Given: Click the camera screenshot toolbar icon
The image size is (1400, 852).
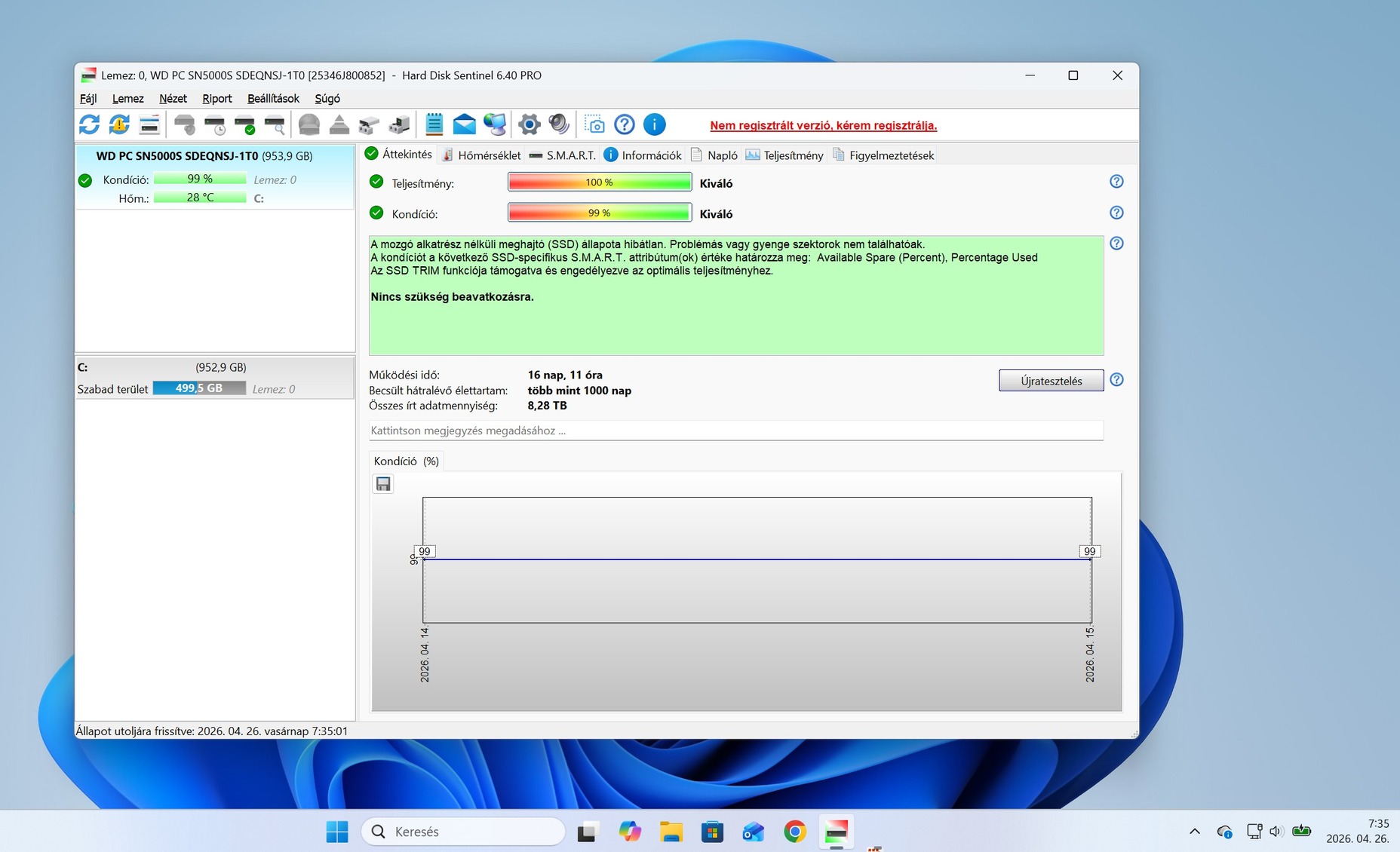Looking at the screenshot, I should coord(594,124).
